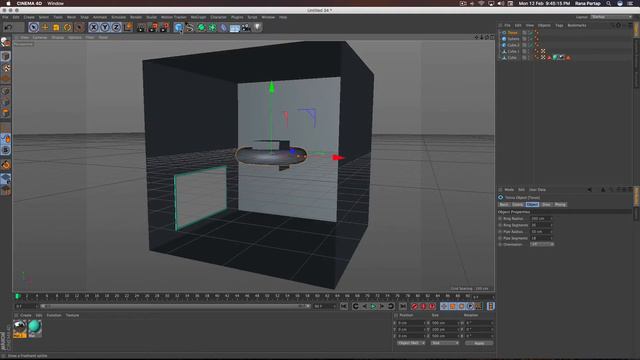Open the Size mode dropdown
The image size is (640, 360).
point(445,343)
